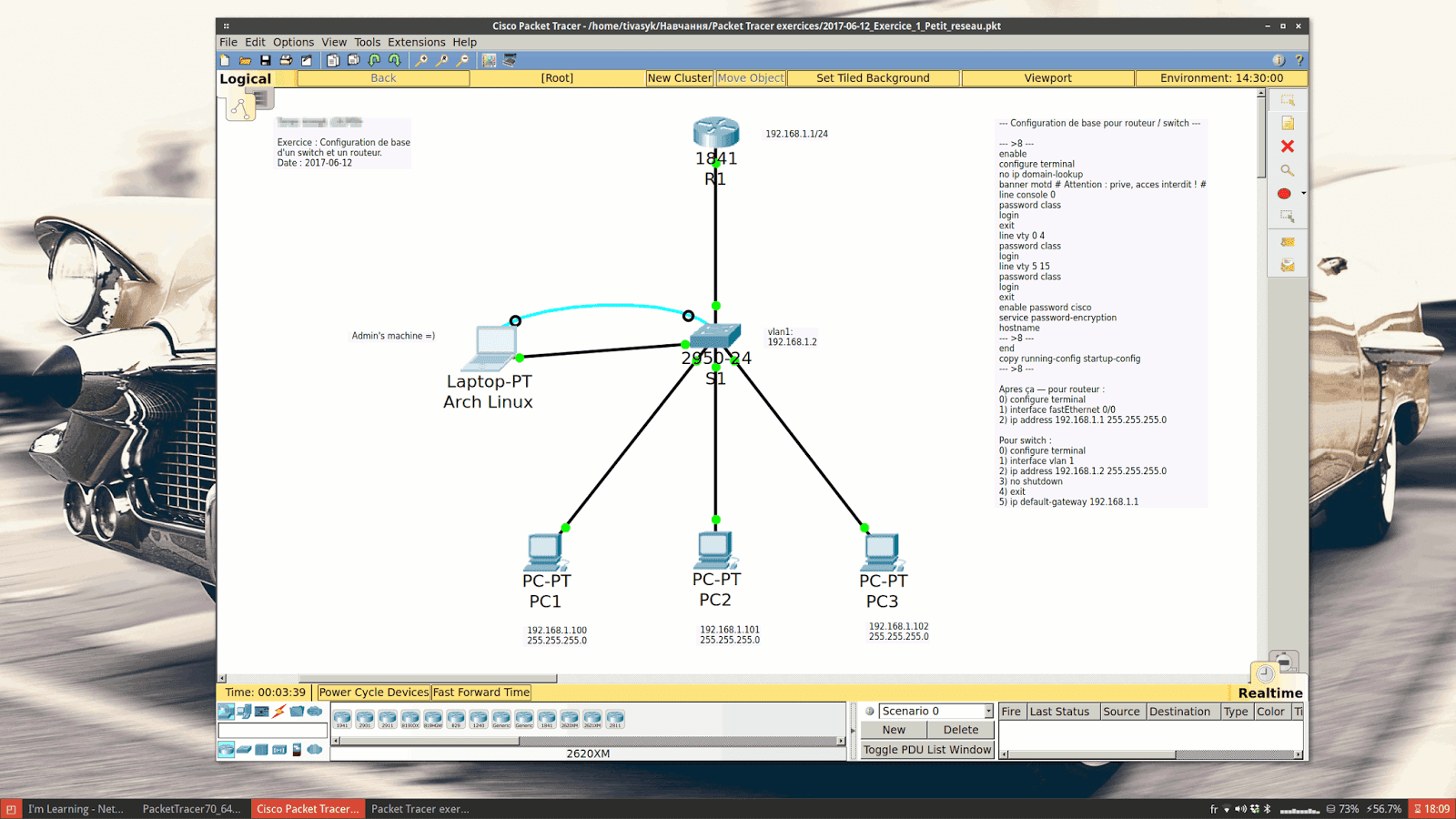
Task: Open the View menu
Action: [x=334, y=42]
